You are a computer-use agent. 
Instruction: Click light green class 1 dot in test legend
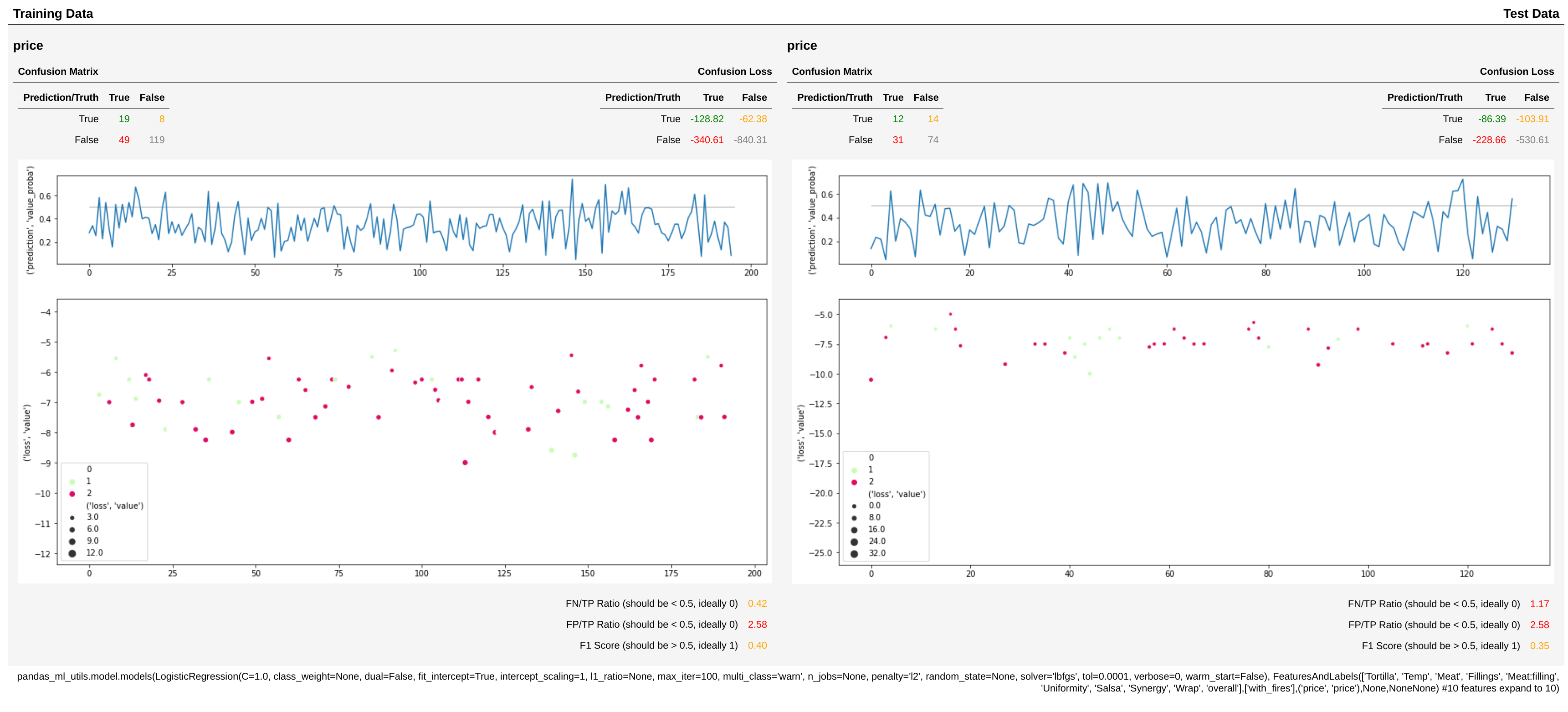854,470
